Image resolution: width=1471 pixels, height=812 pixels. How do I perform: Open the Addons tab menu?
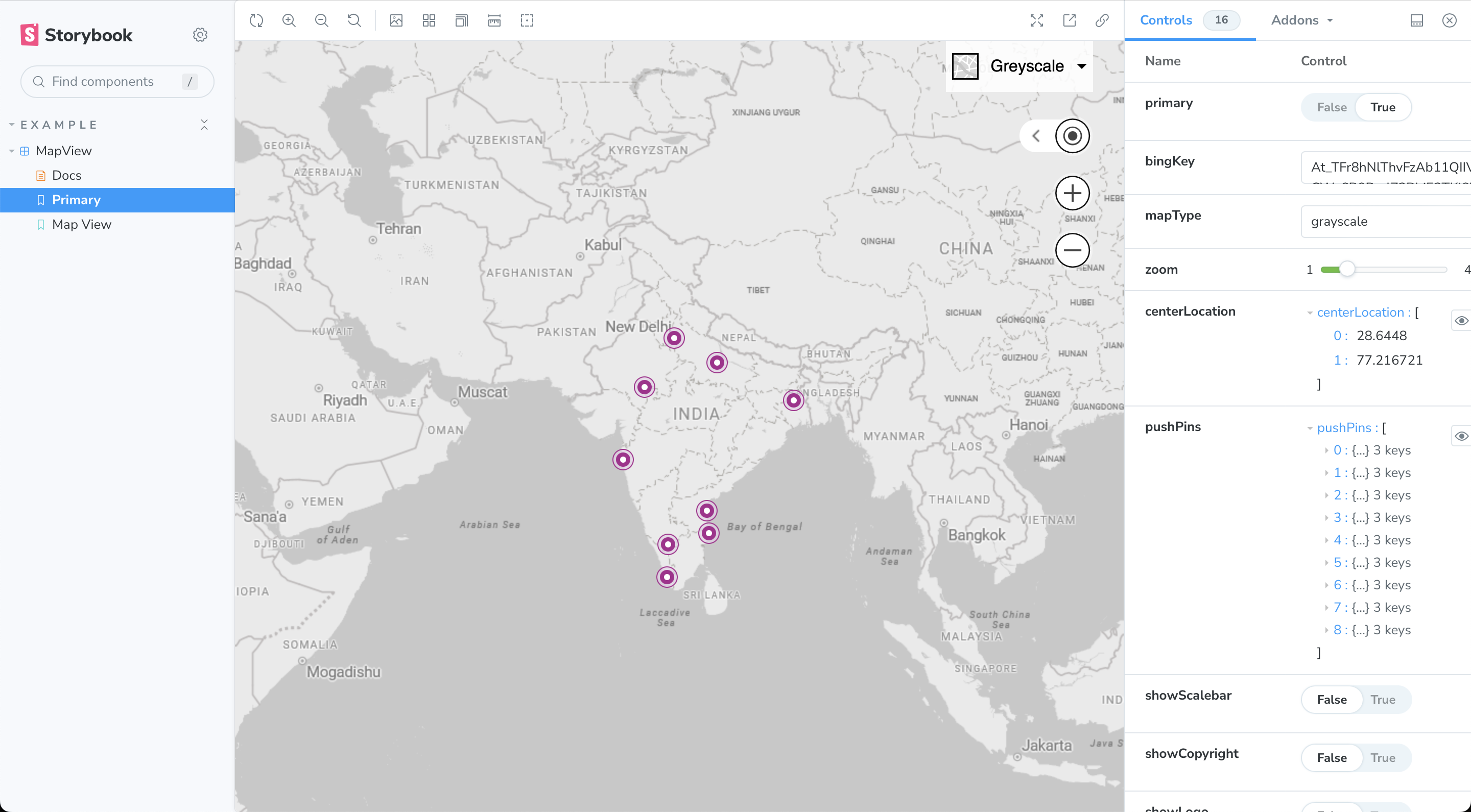[1301, 20]
